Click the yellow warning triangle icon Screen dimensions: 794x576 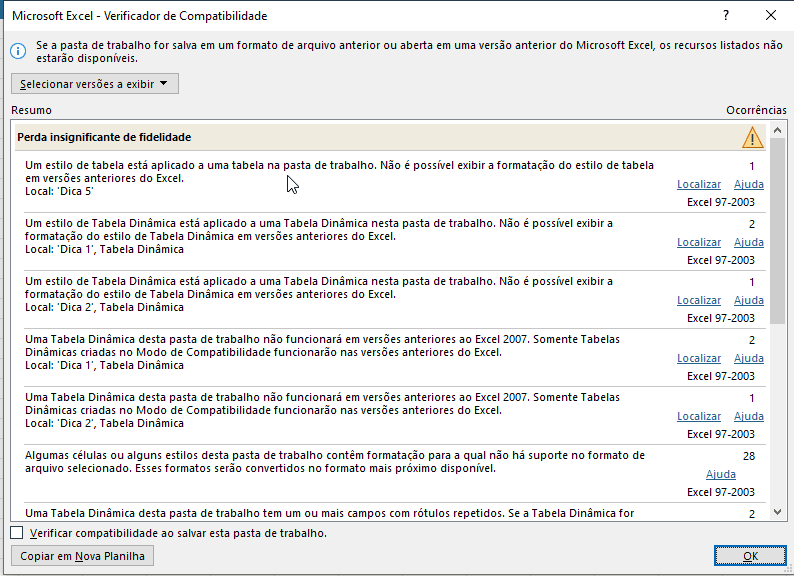click(x=752, y=137)
